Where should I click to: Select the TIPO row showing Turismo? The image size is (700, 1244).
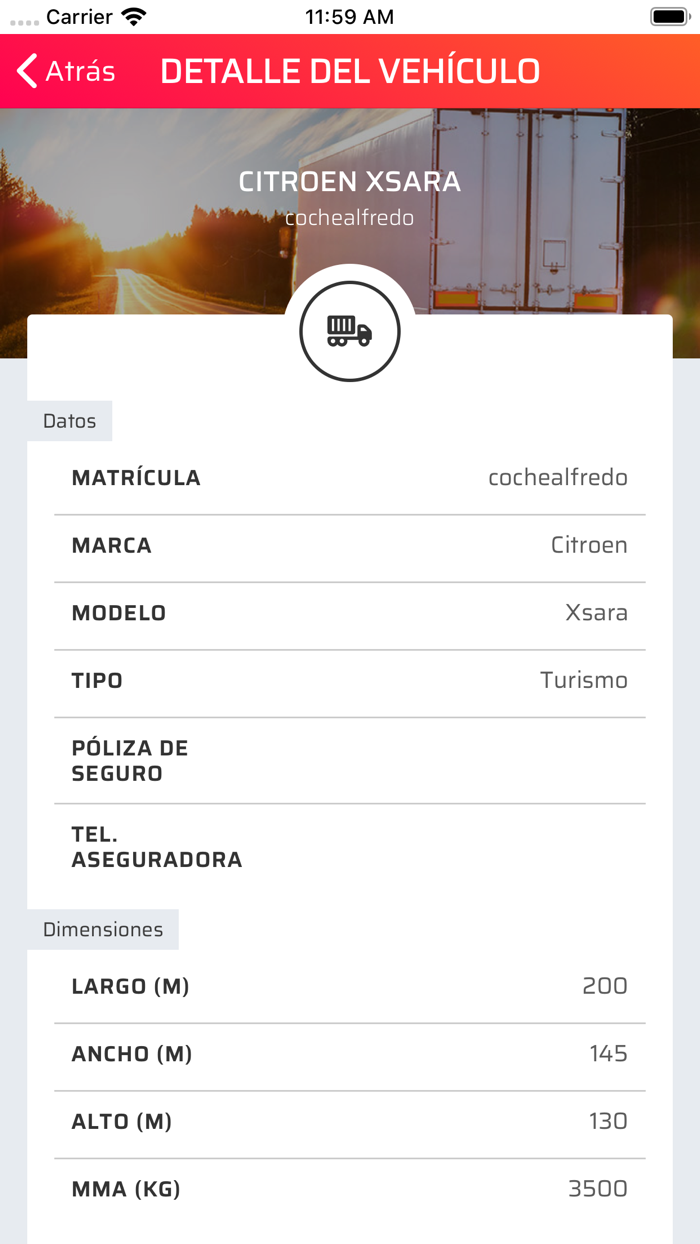(350, 681)
